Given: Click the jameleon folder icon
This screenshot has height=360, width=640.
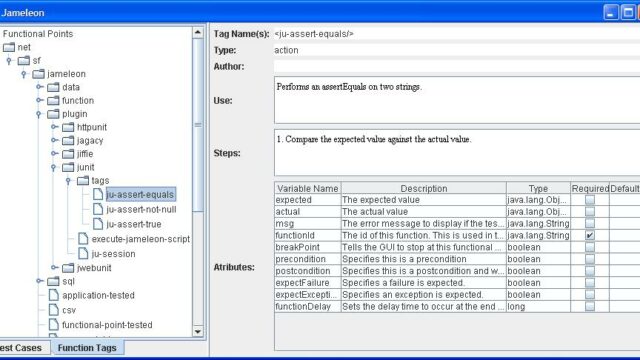Looking at the screenshot, I should click(38, 74).
